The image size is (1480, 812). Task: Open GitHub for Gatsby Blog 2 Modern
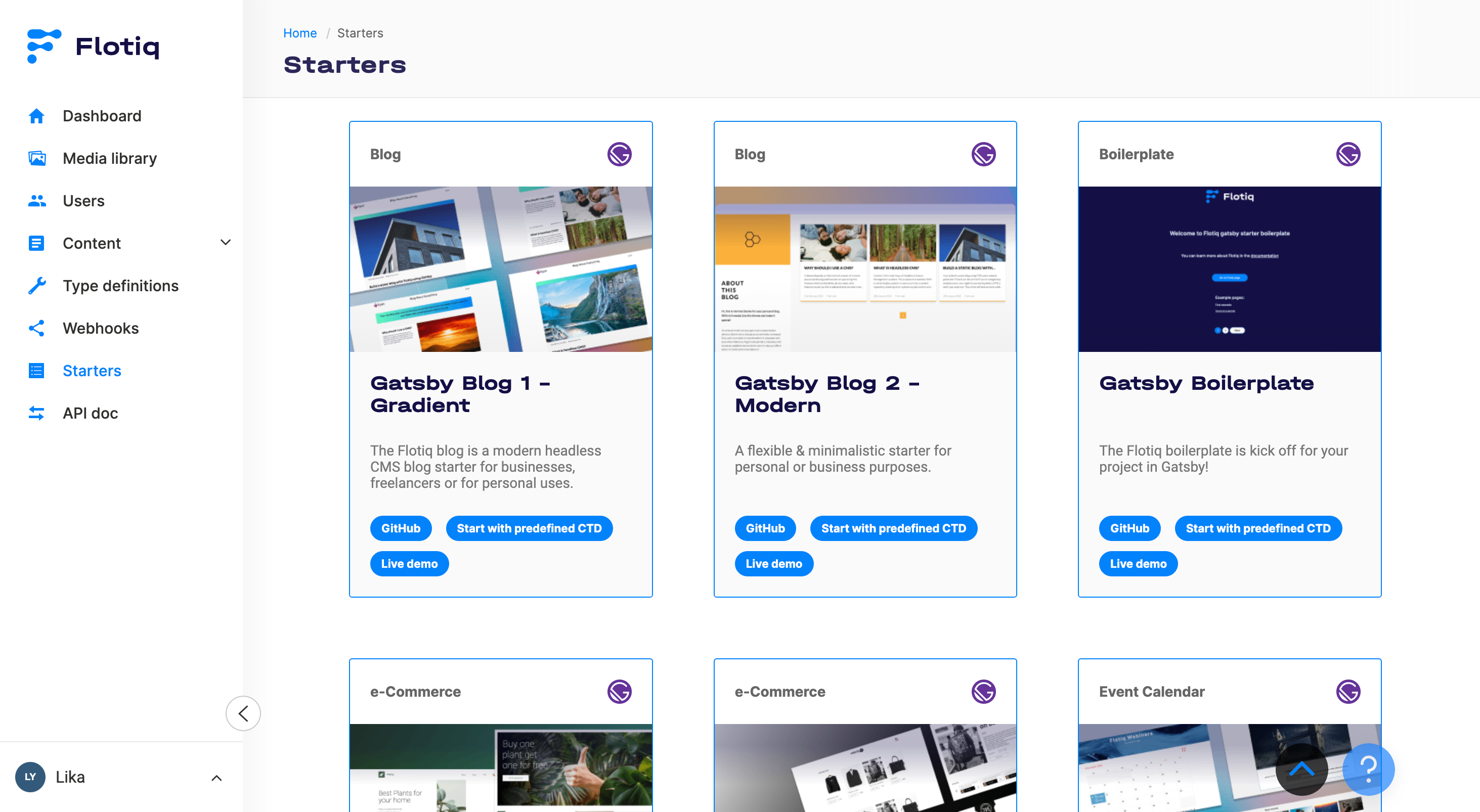coord(765,528)
